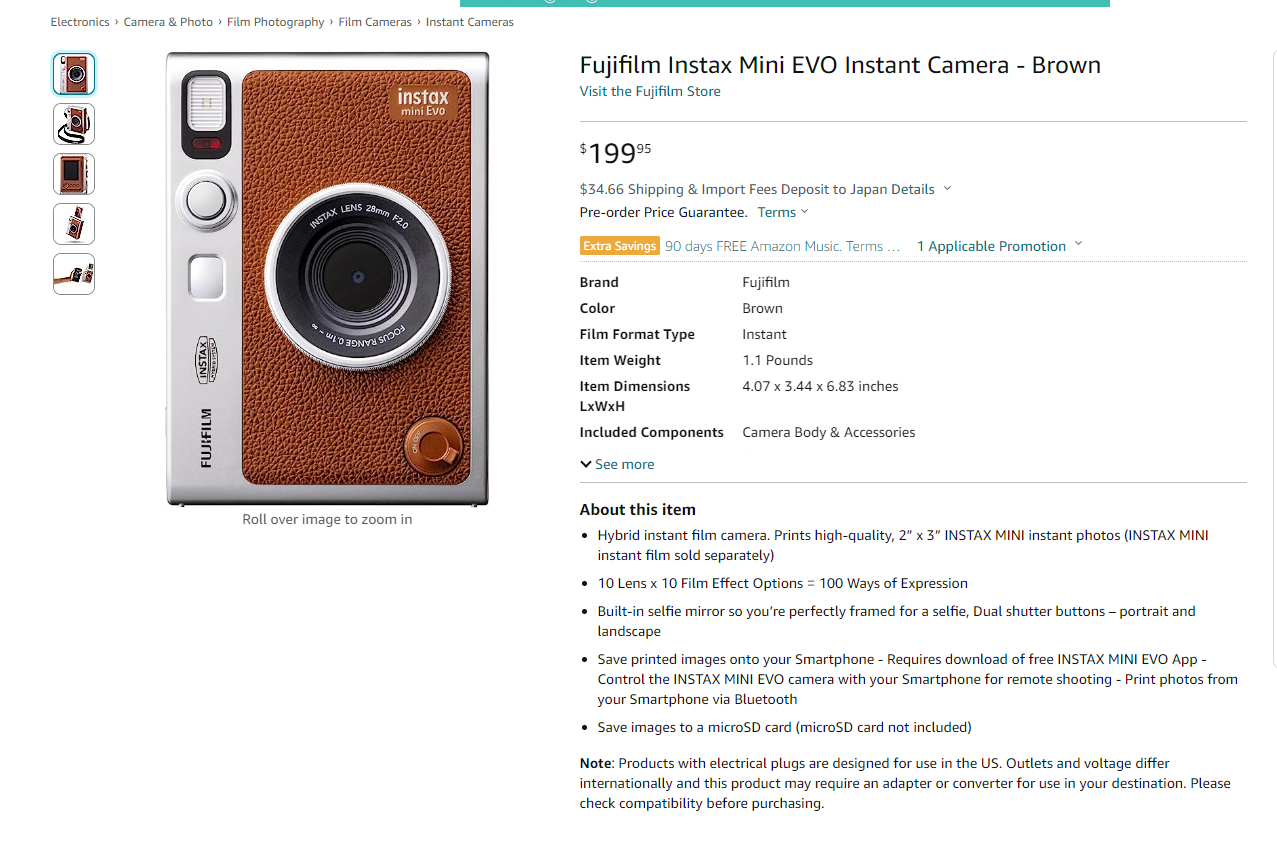Click the $199.95 price

616,153
